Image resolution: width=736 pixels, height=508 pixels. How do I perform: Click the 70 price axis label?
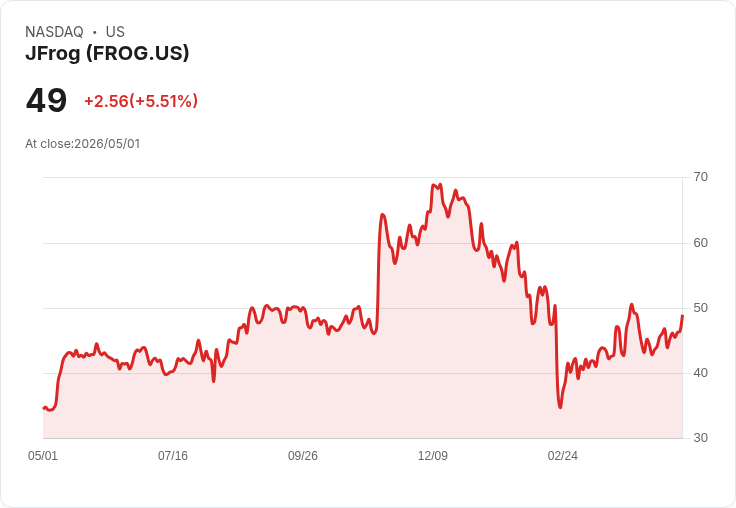coord(700,177)
